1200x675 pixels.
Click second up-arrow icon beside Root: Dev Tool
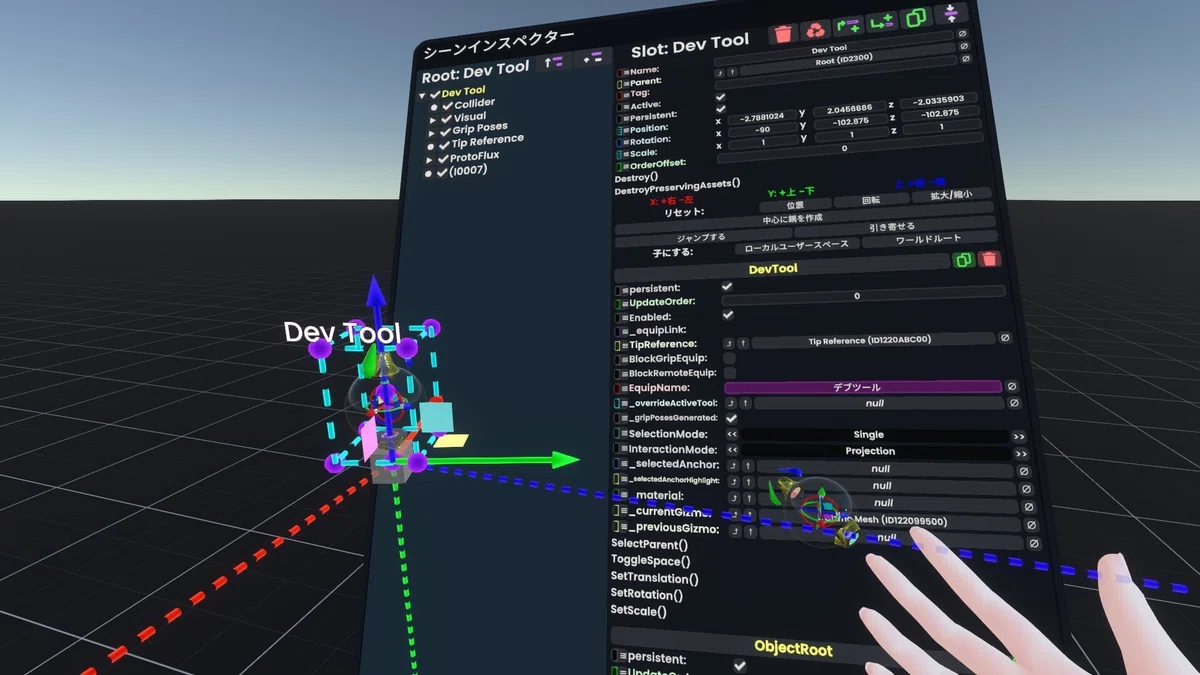pyautogui.click(x=593, y=58)
